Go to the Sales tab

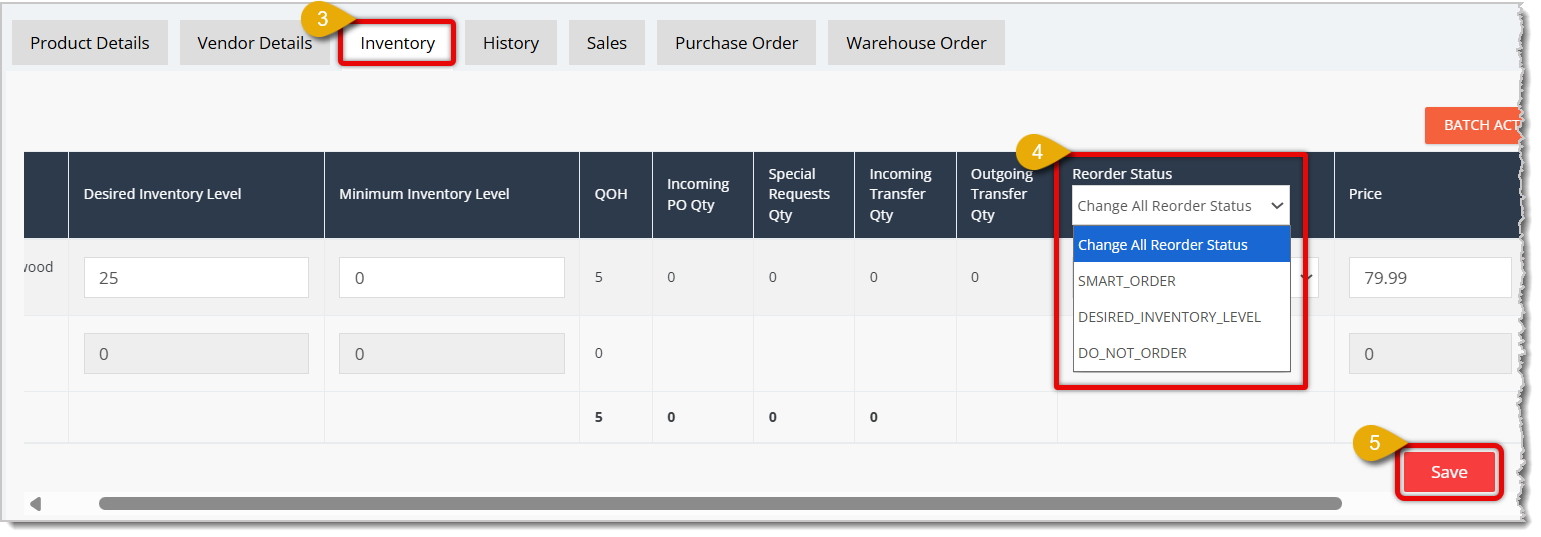click(607, 43)
